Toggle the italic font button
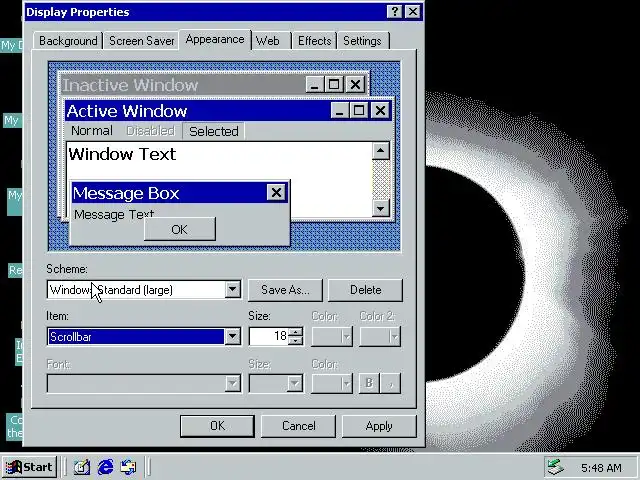The width and height of the screenshot is (640, 480). [391, 383]
